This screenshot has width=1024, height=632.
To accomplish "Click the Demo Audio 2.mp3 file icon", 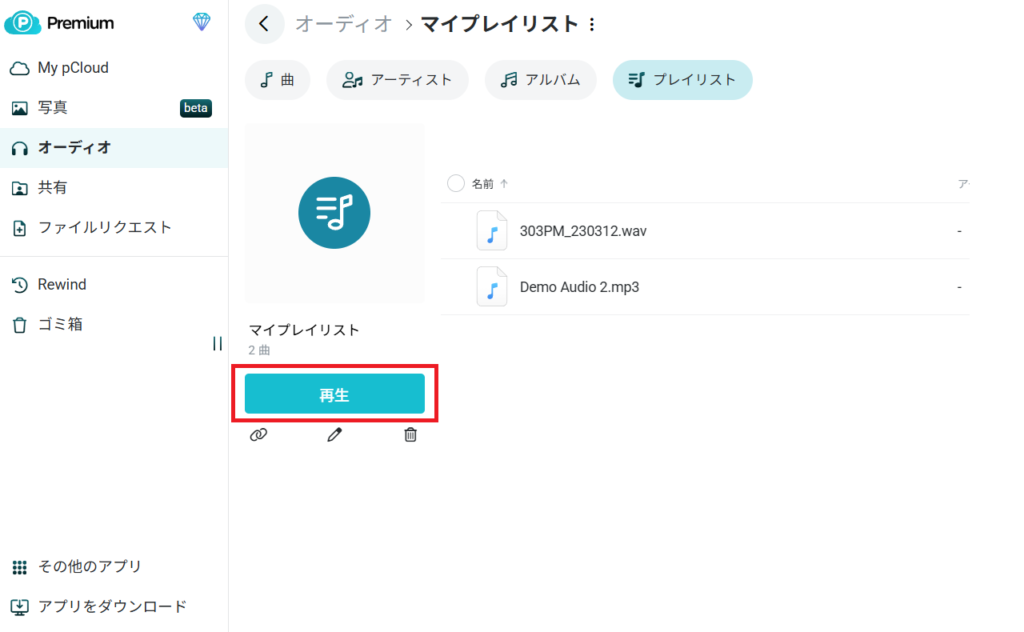I will (492, 287).
